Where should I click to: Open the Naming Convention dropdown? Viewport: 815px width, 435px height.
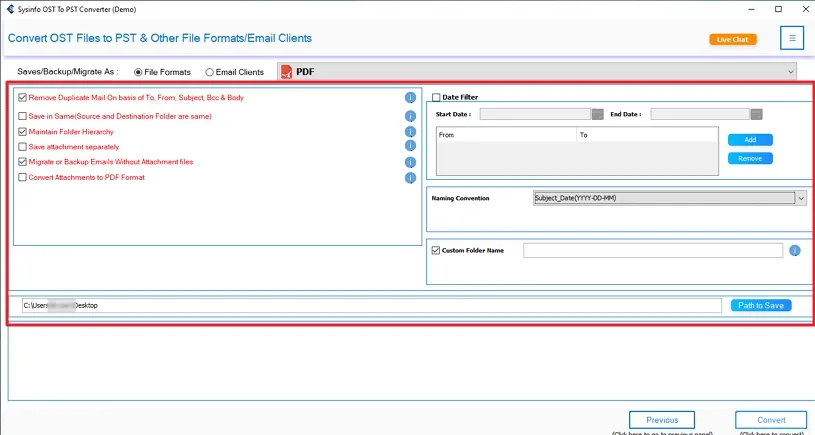click(x=800, y=198)
